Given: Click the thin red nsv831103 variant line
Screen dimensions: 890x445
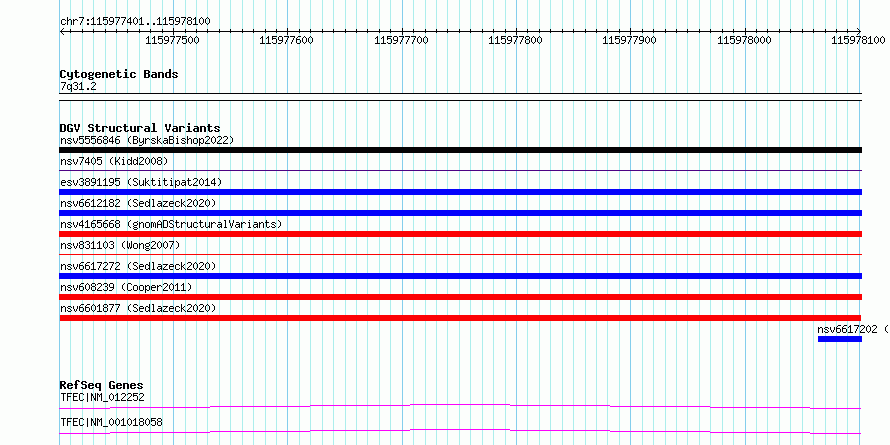Looking at the screenshot, I should 460,254.
